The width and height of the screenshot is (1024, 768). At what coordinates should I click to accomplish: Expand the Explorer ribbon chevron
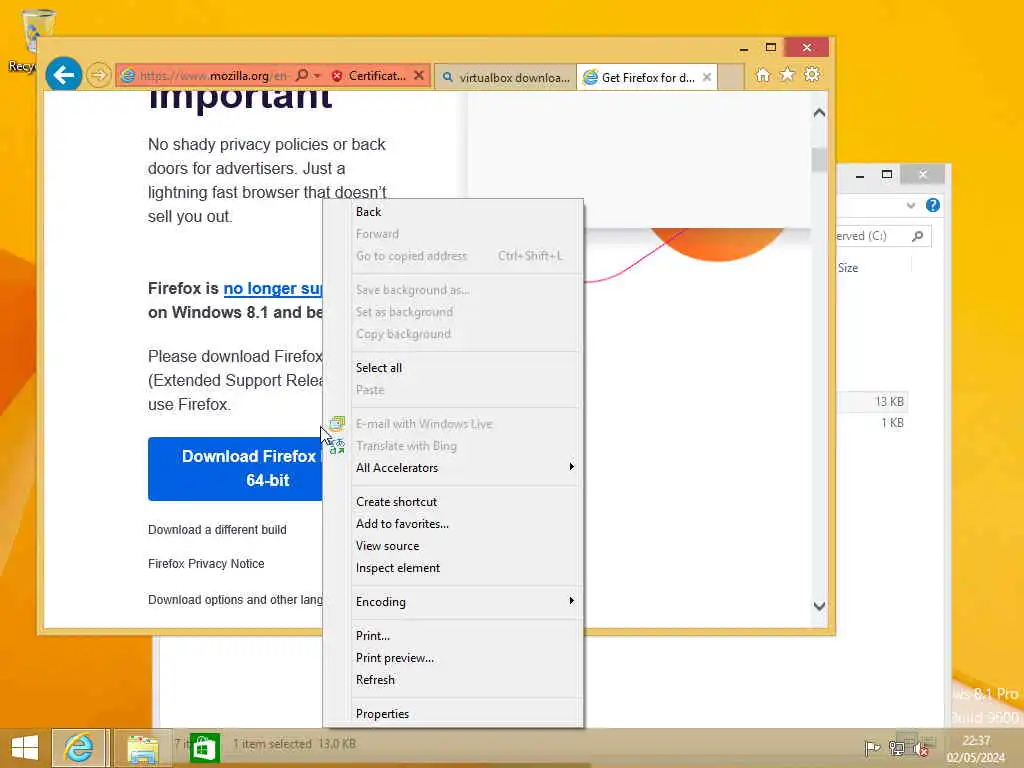[910, 205]
